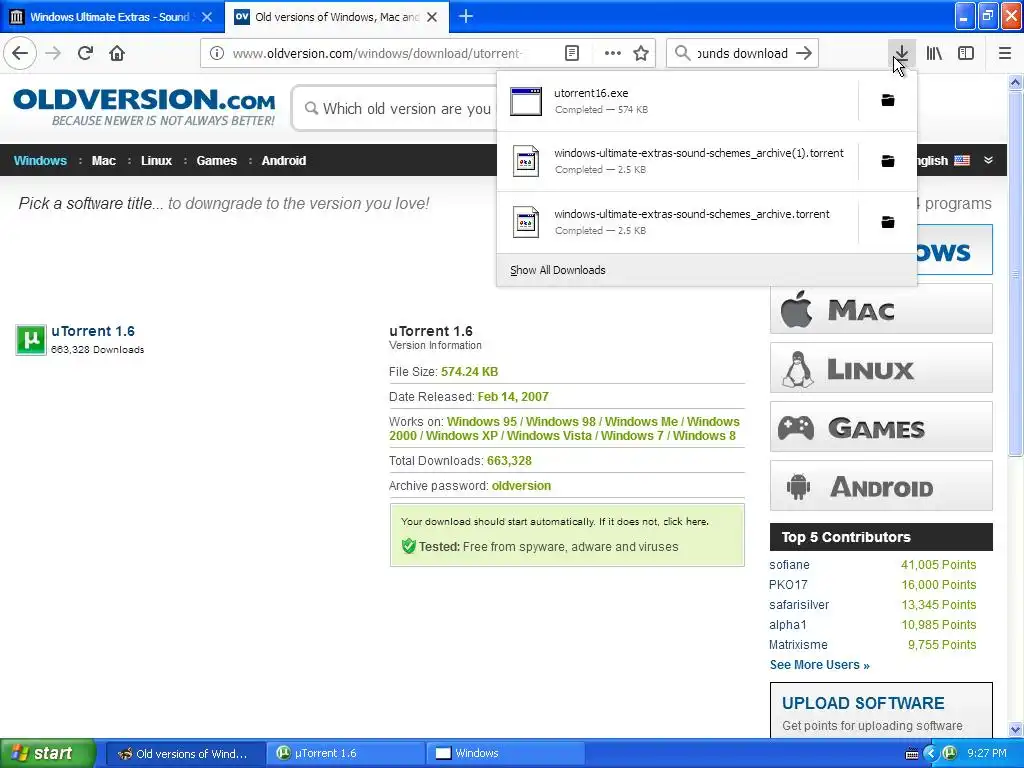Switch to the Windows taskbar item
The width and height of the screenshot is (1024, 768).
tap(506, 753)
